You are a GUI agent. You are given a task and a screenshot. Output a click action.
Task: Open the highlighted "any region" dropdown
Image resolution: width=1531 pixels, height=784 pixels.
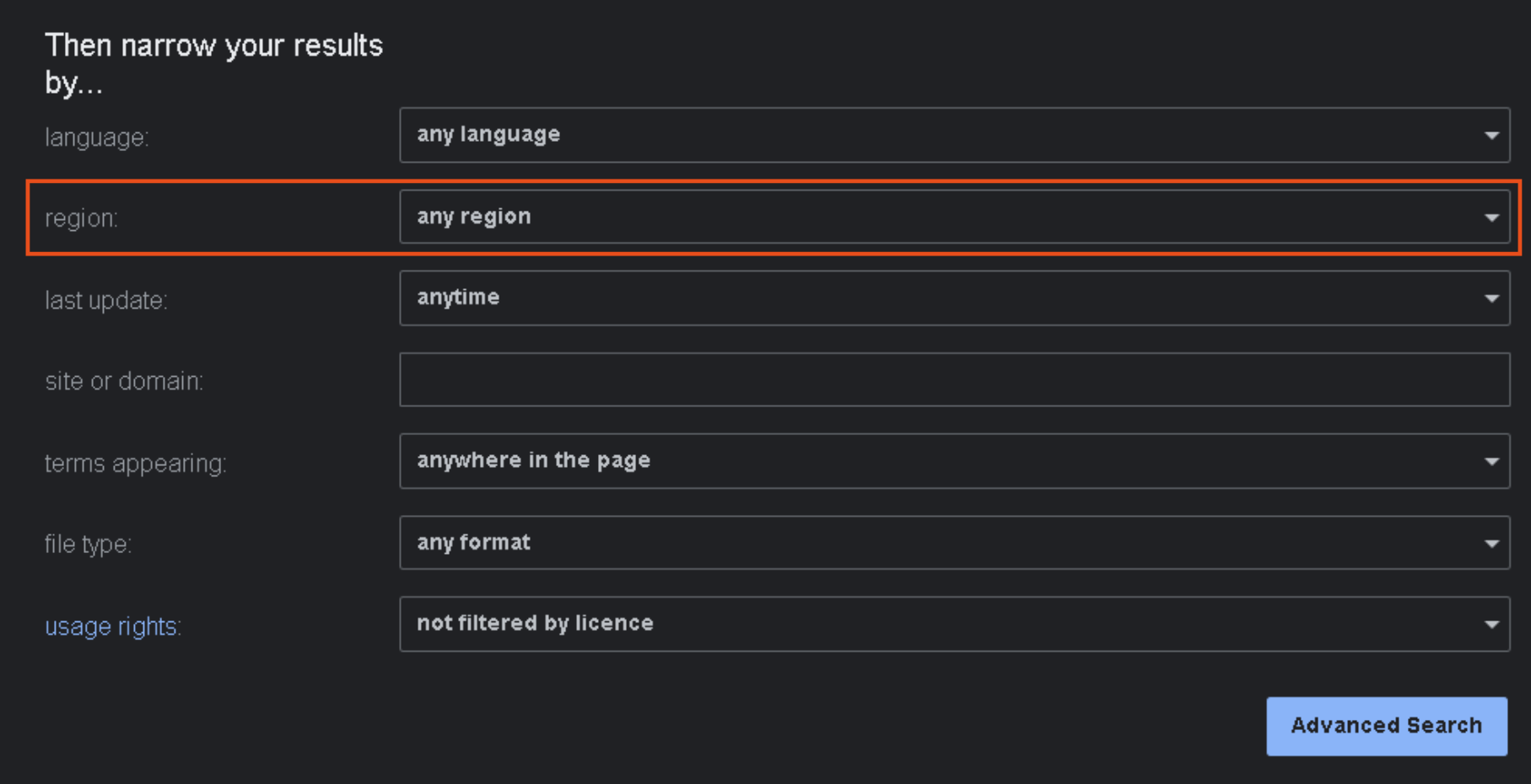[x=953, y=217]
